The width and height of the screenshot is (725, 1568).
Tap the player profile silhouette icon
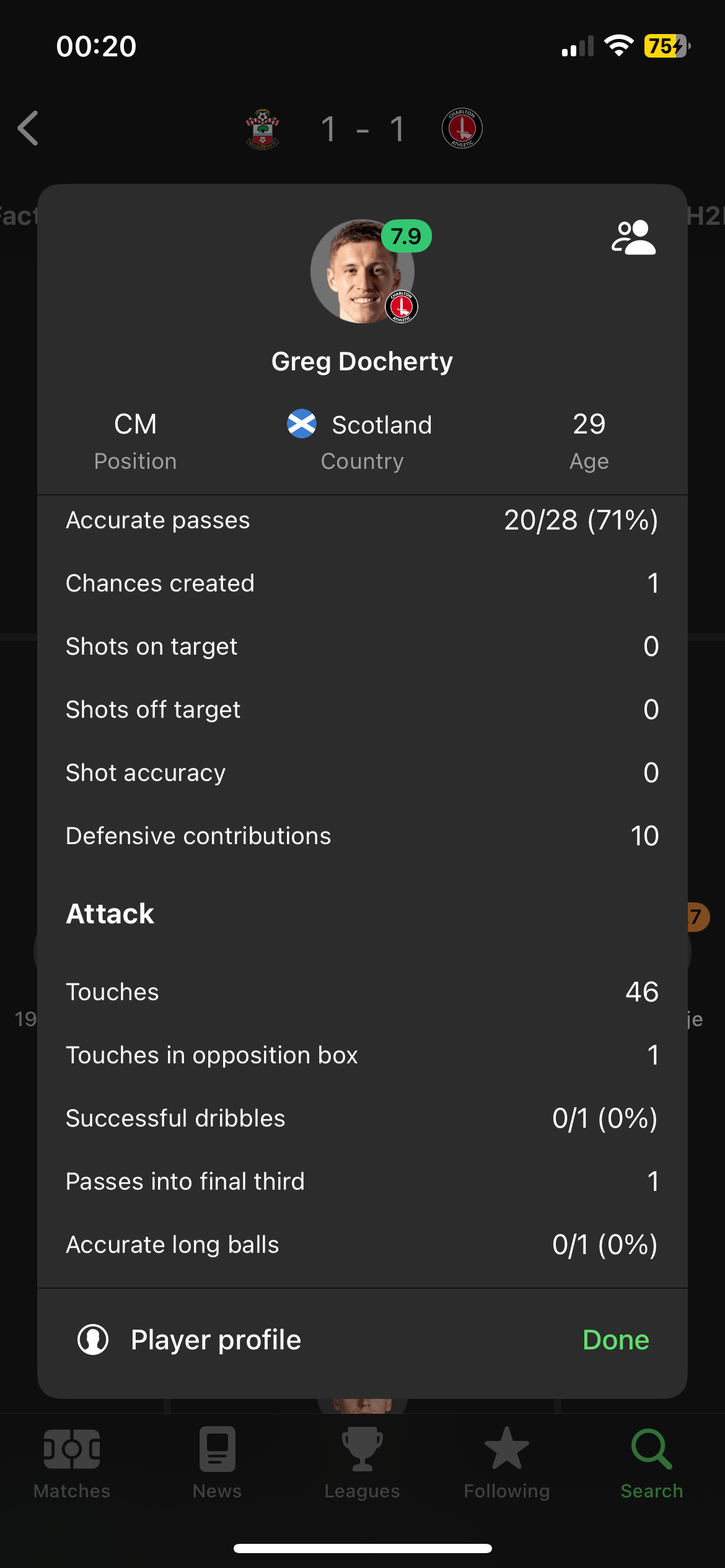(93, 1339)
